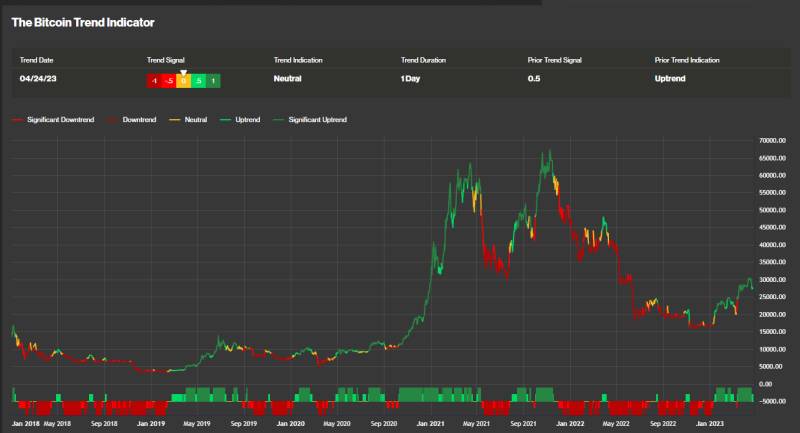Click 'The Bitcoin Trend Indicator' title
Screen dimensions: 800x433
coord(83,22)
